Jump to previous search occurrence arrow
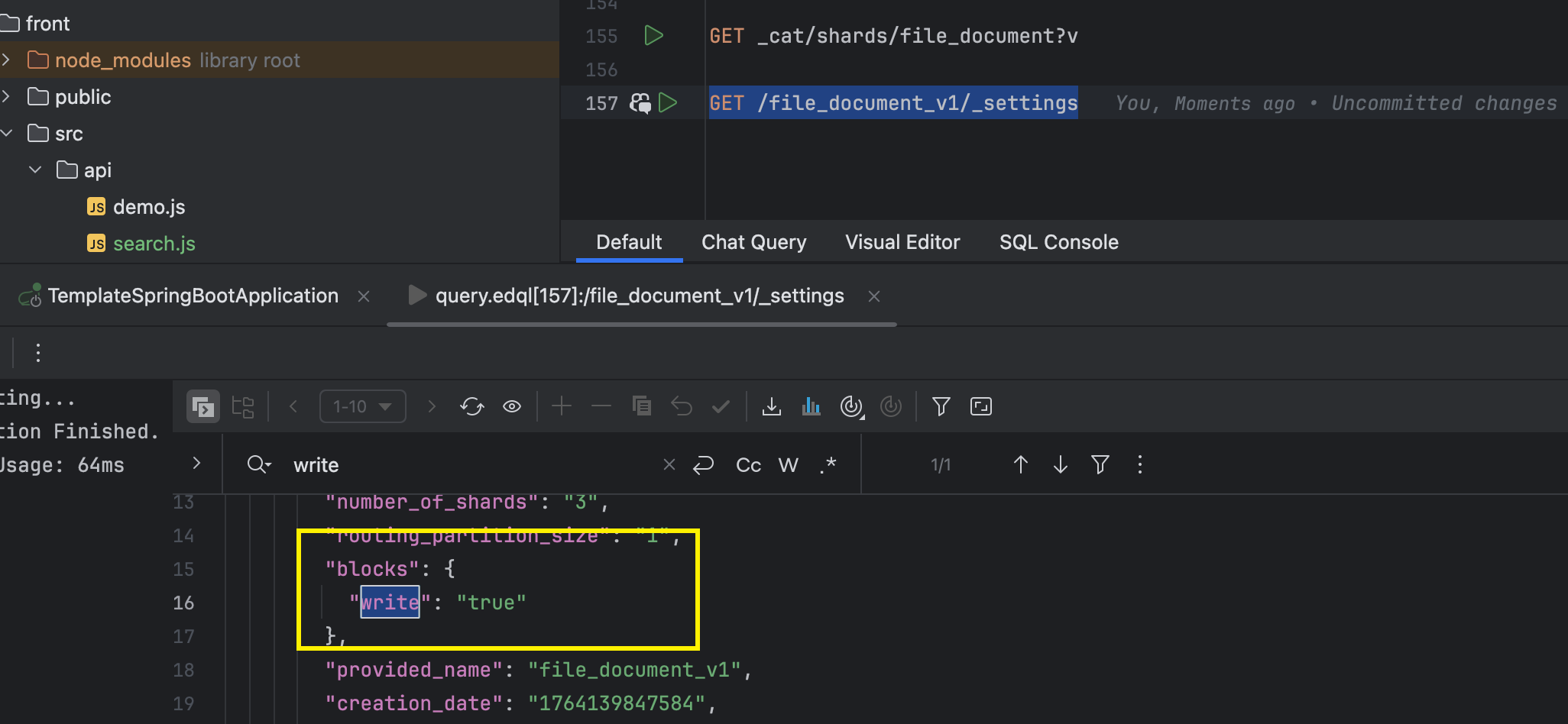The height and width of the screenshot is (724, 1568). click(1021, 464)
